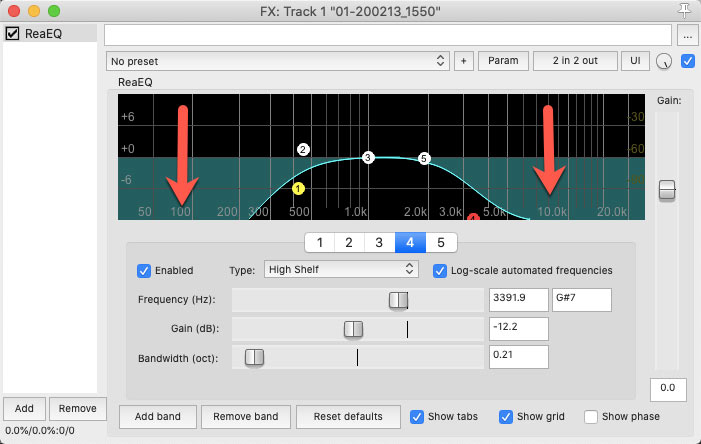701x444 pixels.
Task: Click the pin window icon in title bar
Action: click(x=684, y=10)
